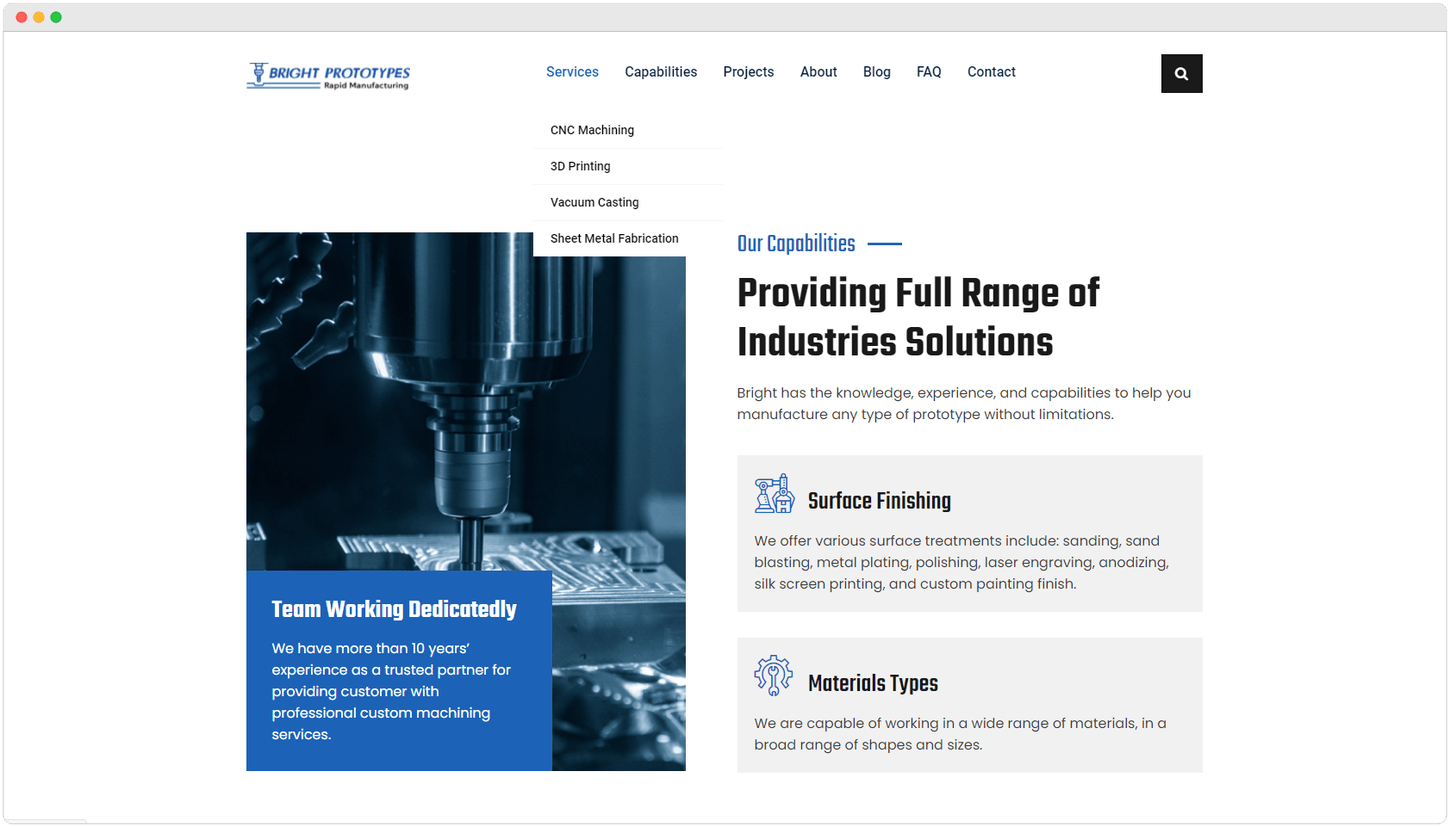This screenshot has height=827, width=1450.
Task: Choose Sheet Metal Fabrication in the dropdown
Action: pos(628,238)
